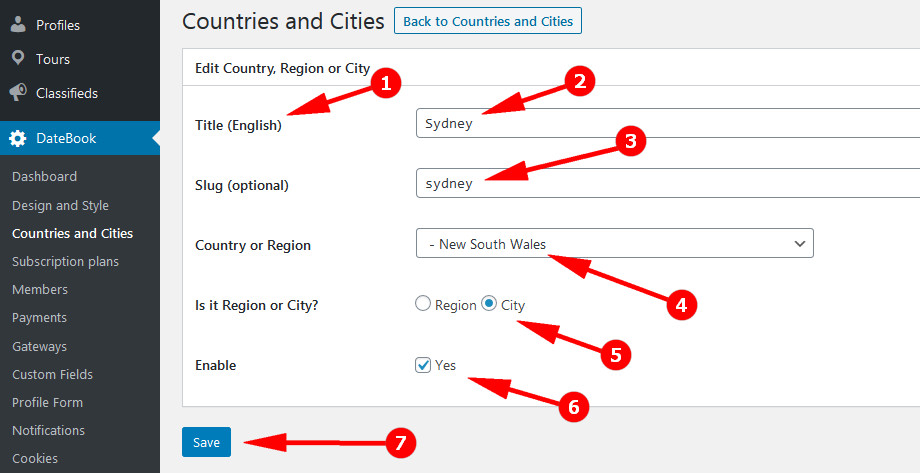Toggle the Enable Yes checkbox
Image resolution: width=920 pixels, height=473 pixels.
point(423,365)
